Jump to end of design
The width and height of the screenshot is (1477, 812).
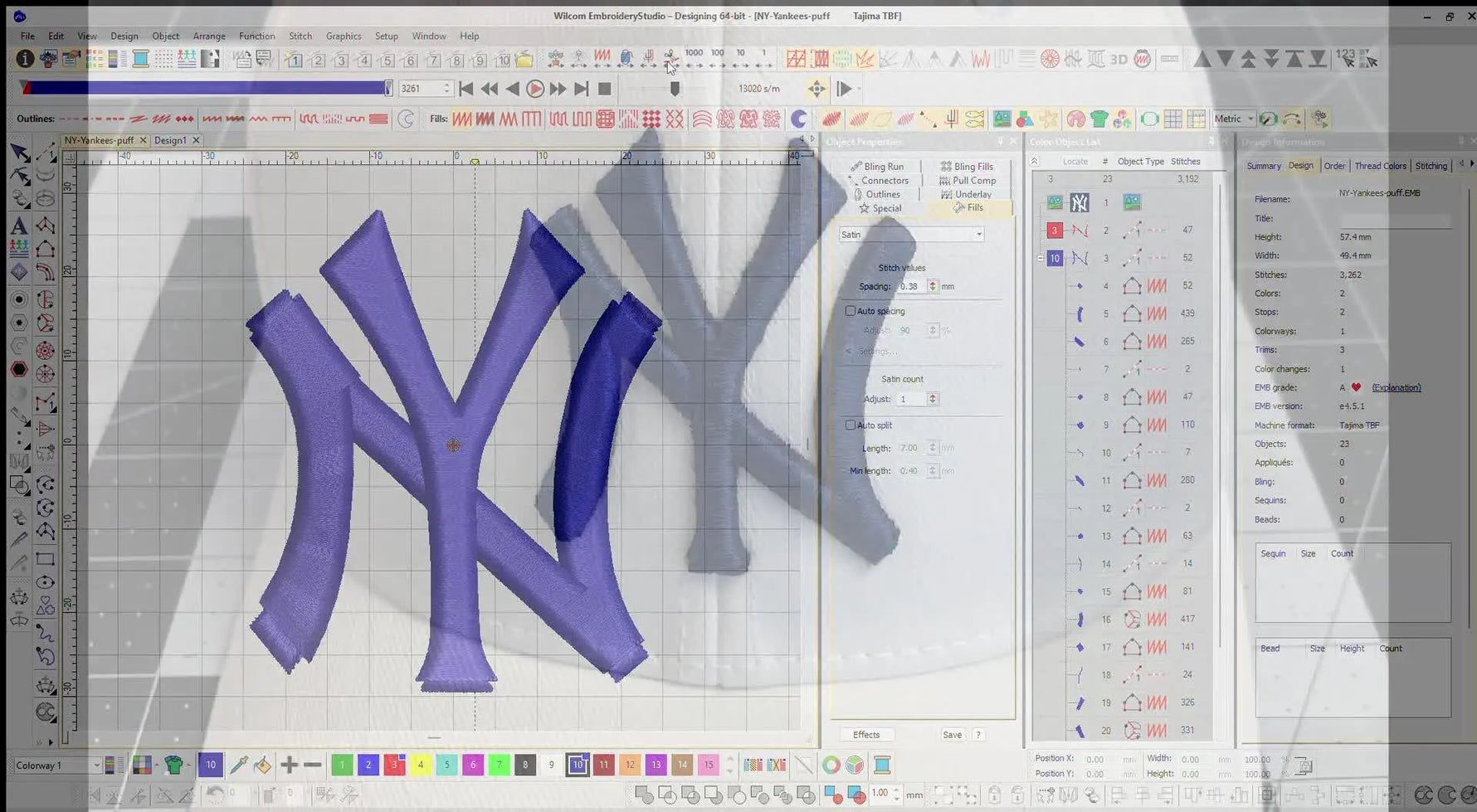tap(582, 89)
